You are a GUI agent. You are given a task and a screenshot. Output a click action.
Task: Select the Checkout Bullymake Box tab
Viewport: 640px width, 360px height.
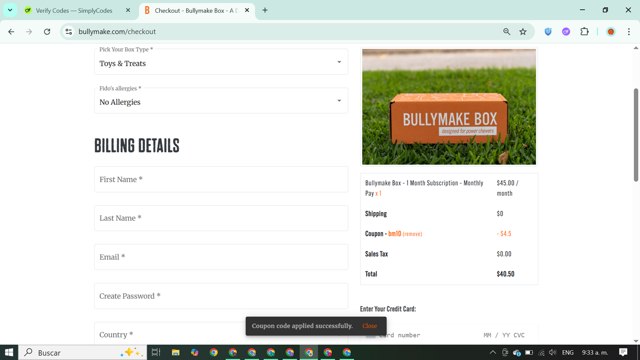tap(196, 11)
